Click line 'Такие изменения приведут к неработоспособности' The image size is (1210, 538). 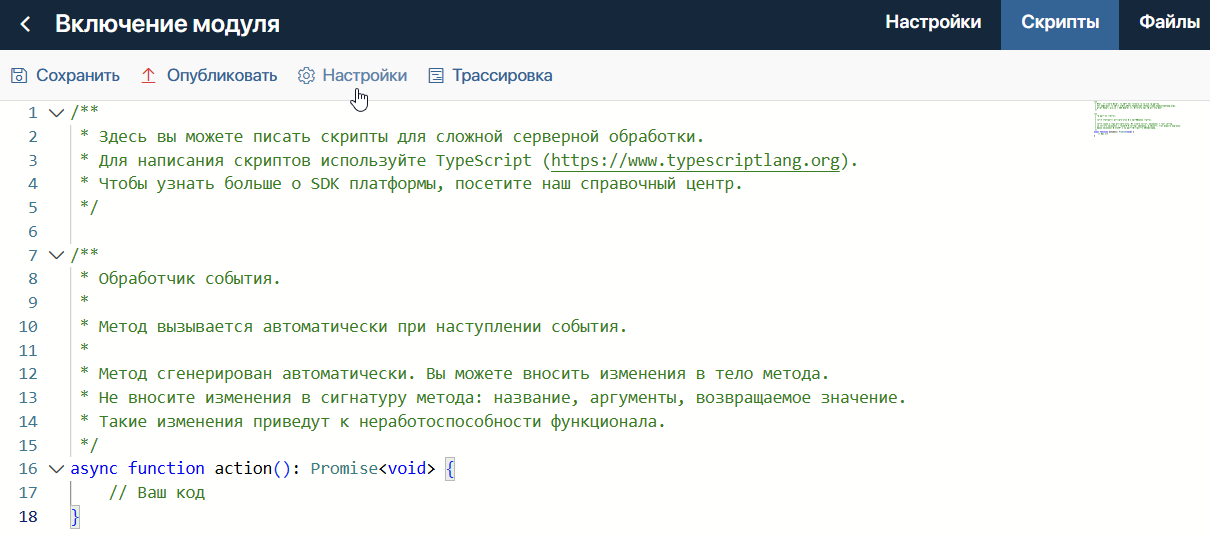tap(372, 421)
